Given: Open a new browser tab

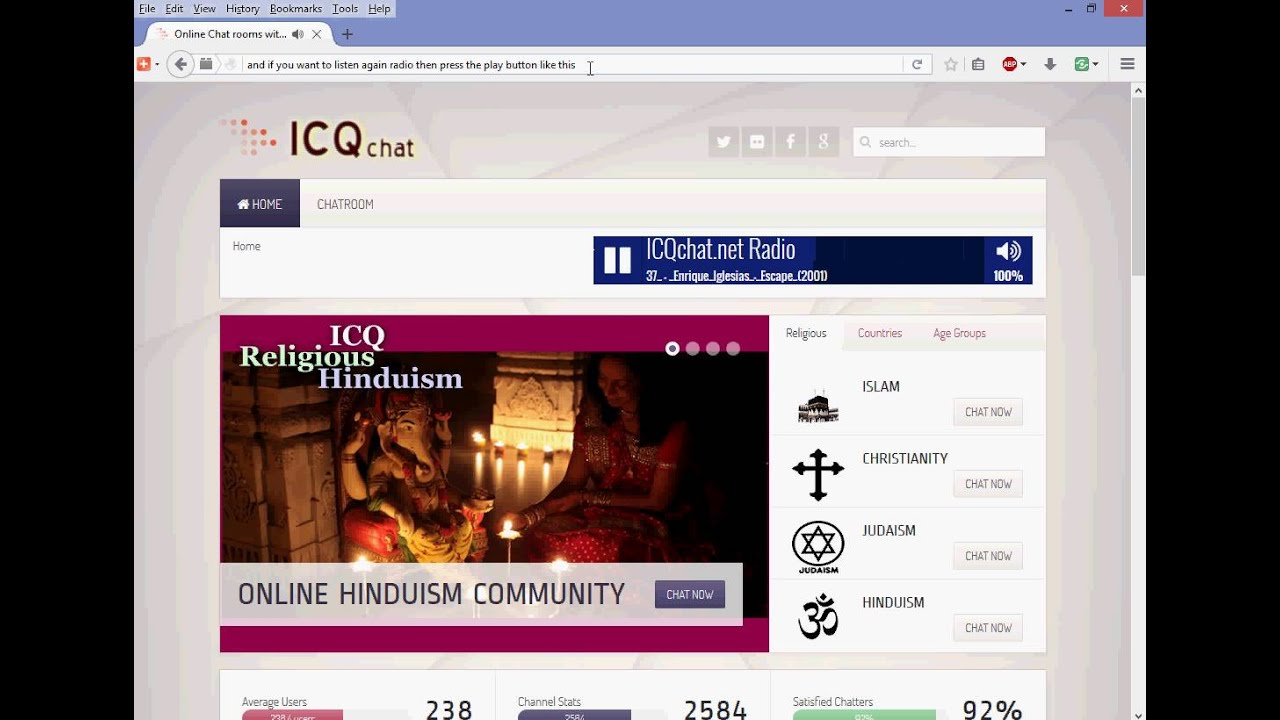Looking at the screenshot, I should 347,34.
